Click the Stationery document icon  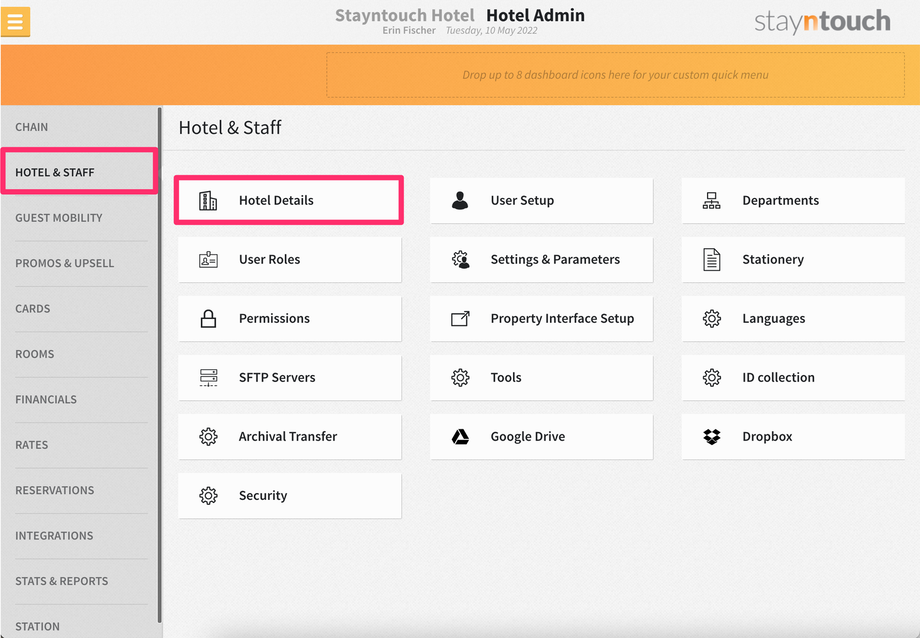click(x=712, y=259)
